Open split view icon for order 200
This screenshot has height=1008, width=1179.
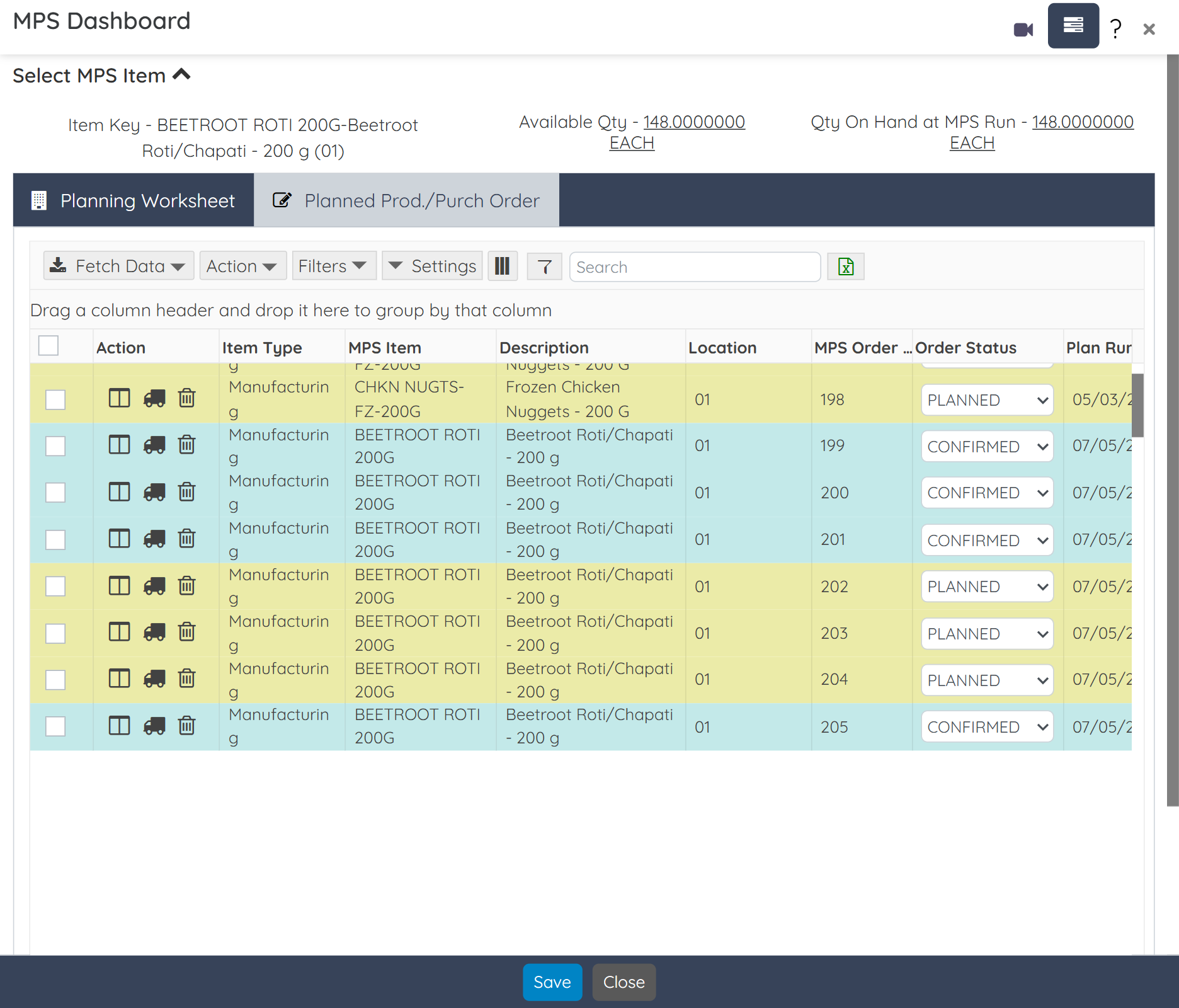click(x=119, y=491)
